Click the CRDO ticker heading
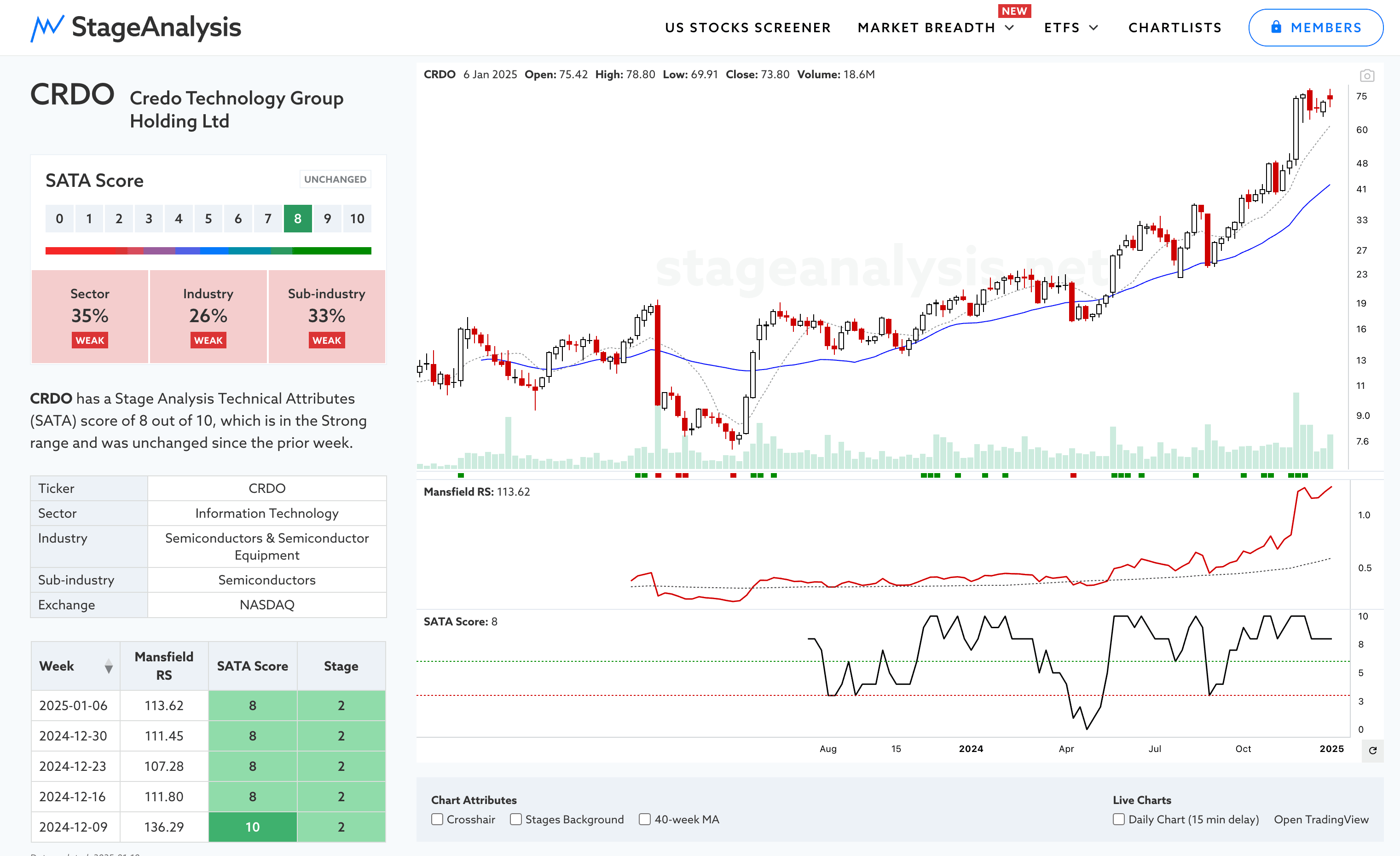The height and width of the screenshot is (856, 1400). [x=72, y=94]
